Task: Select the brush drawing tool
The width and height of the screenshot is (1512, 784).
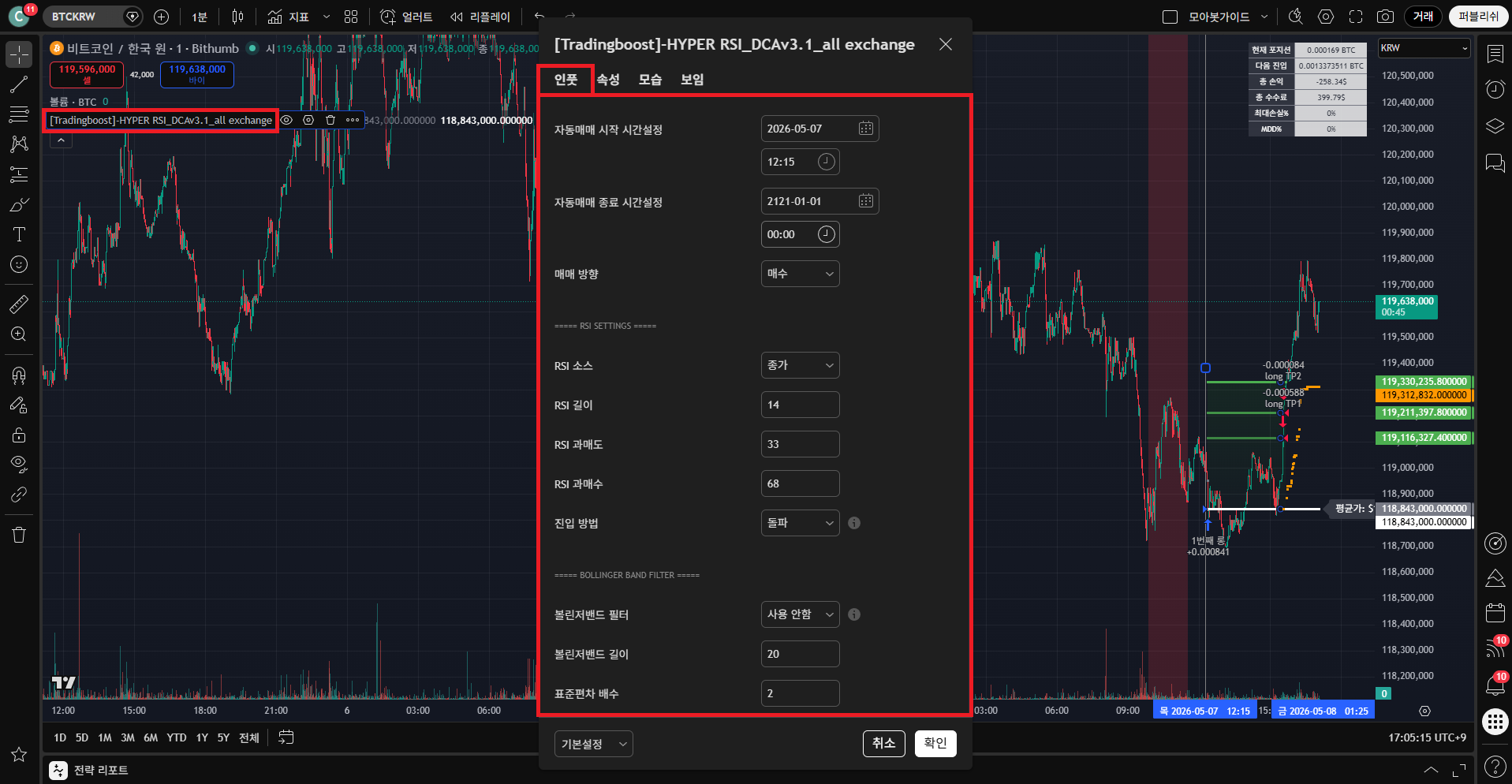Action: [x=19, y=204]
